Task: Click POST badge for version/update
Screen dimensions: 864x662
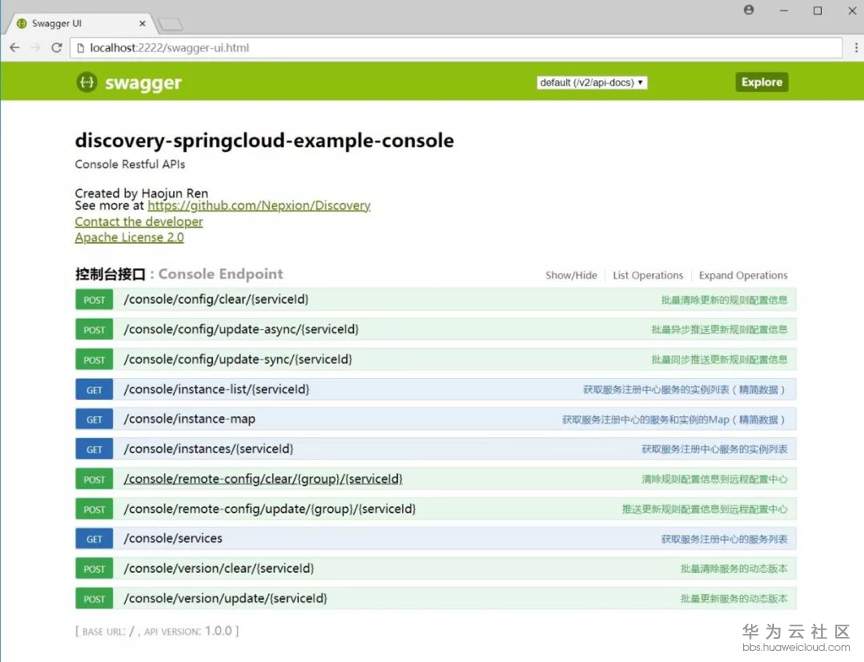Action: [94, 599]
